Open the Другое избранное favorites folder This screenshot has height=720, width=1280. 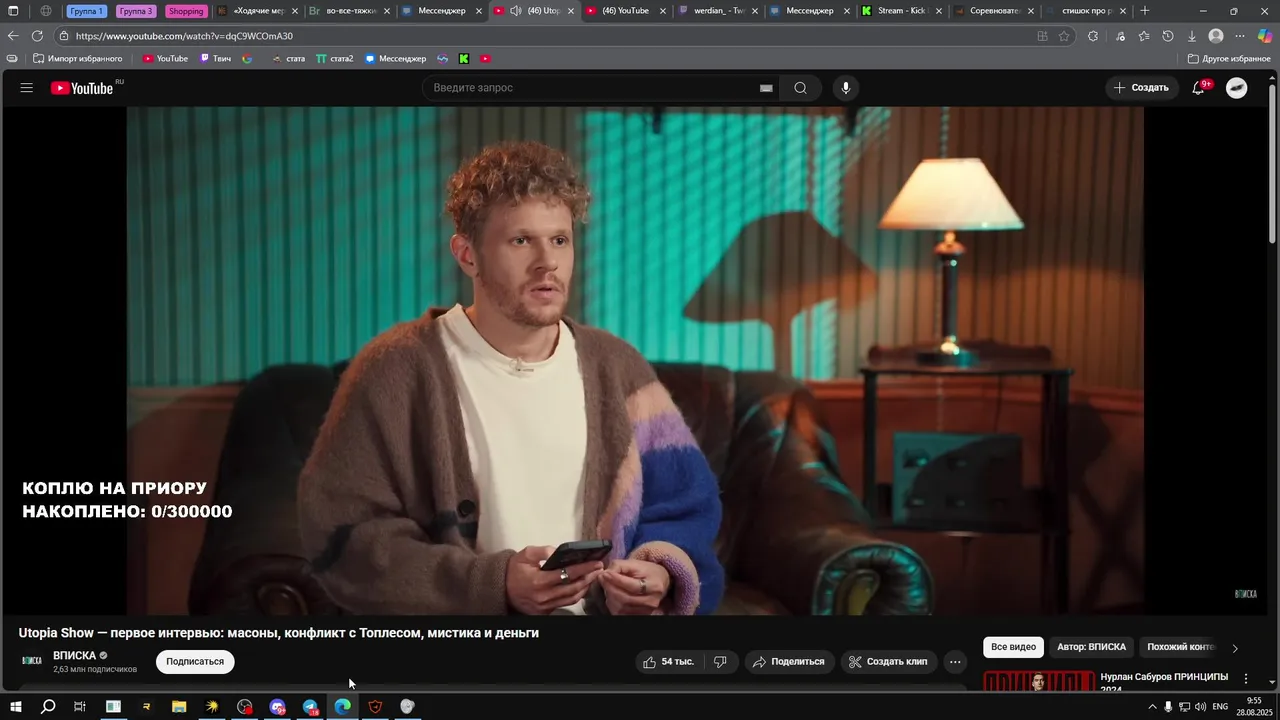(x=1229, y=59)
